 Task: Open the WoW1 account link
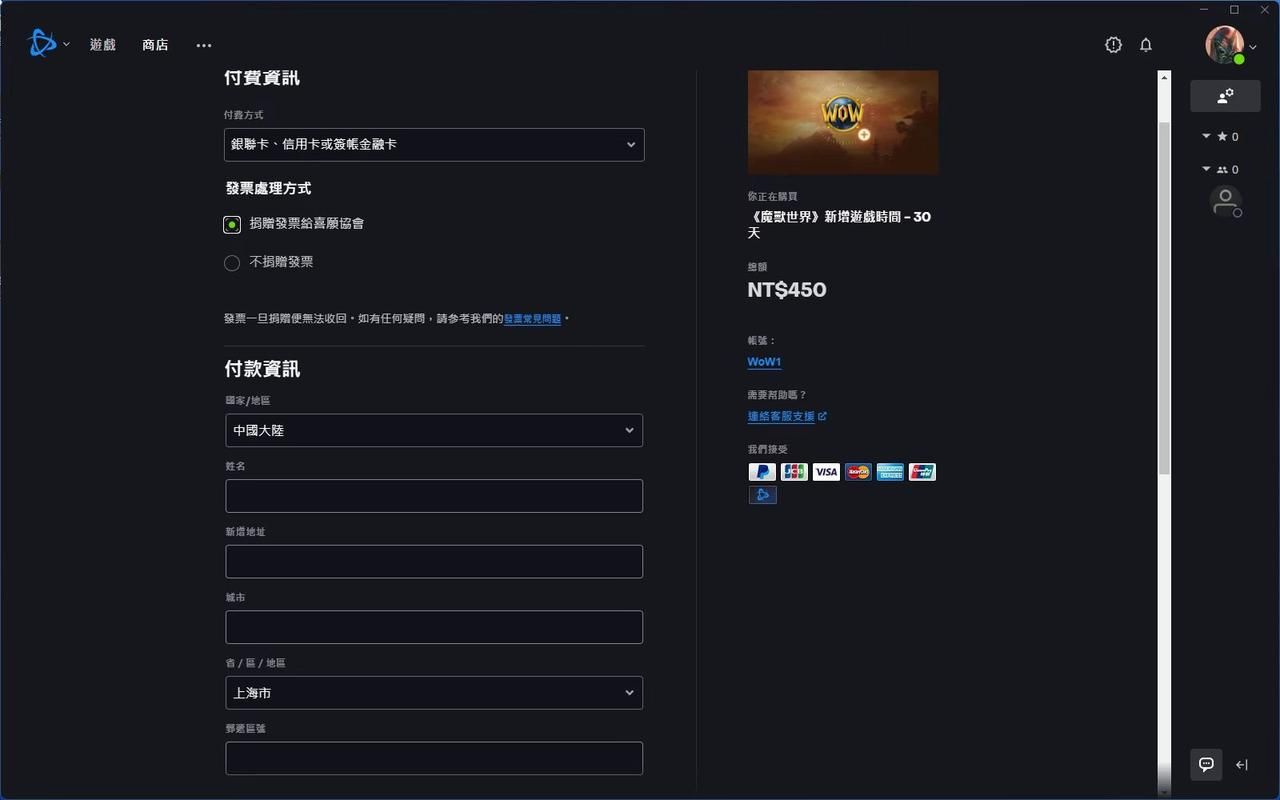(x=764, y=362)
